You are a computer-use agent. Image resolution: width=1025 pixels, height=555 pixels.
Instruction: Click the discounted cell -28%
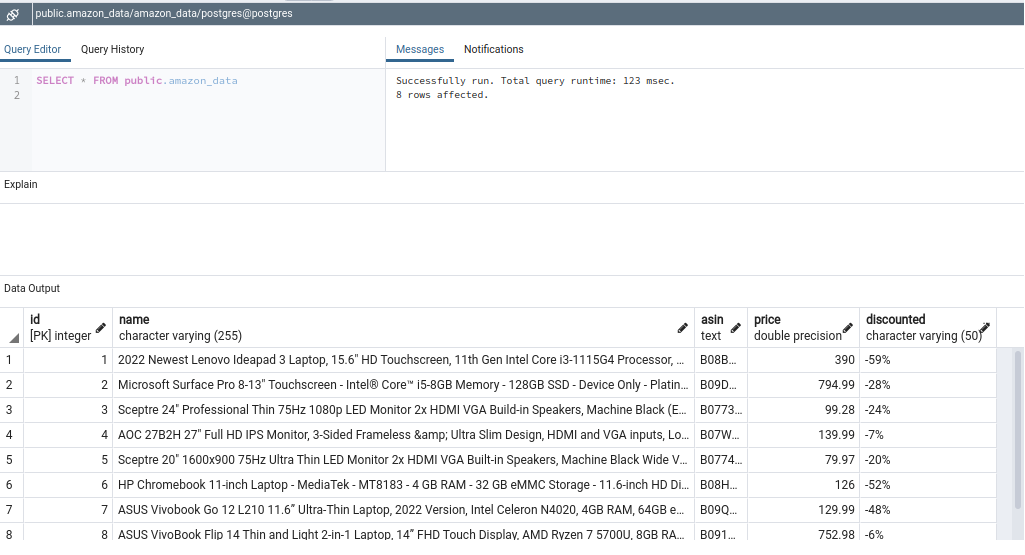pos(928,385)
